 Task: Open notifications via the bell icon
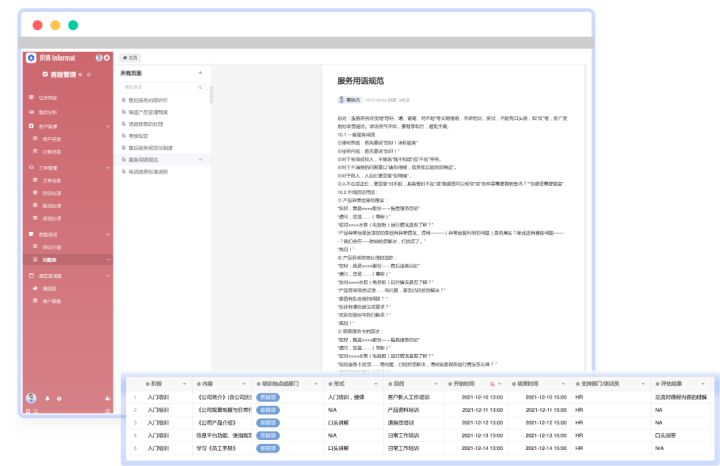47,398
